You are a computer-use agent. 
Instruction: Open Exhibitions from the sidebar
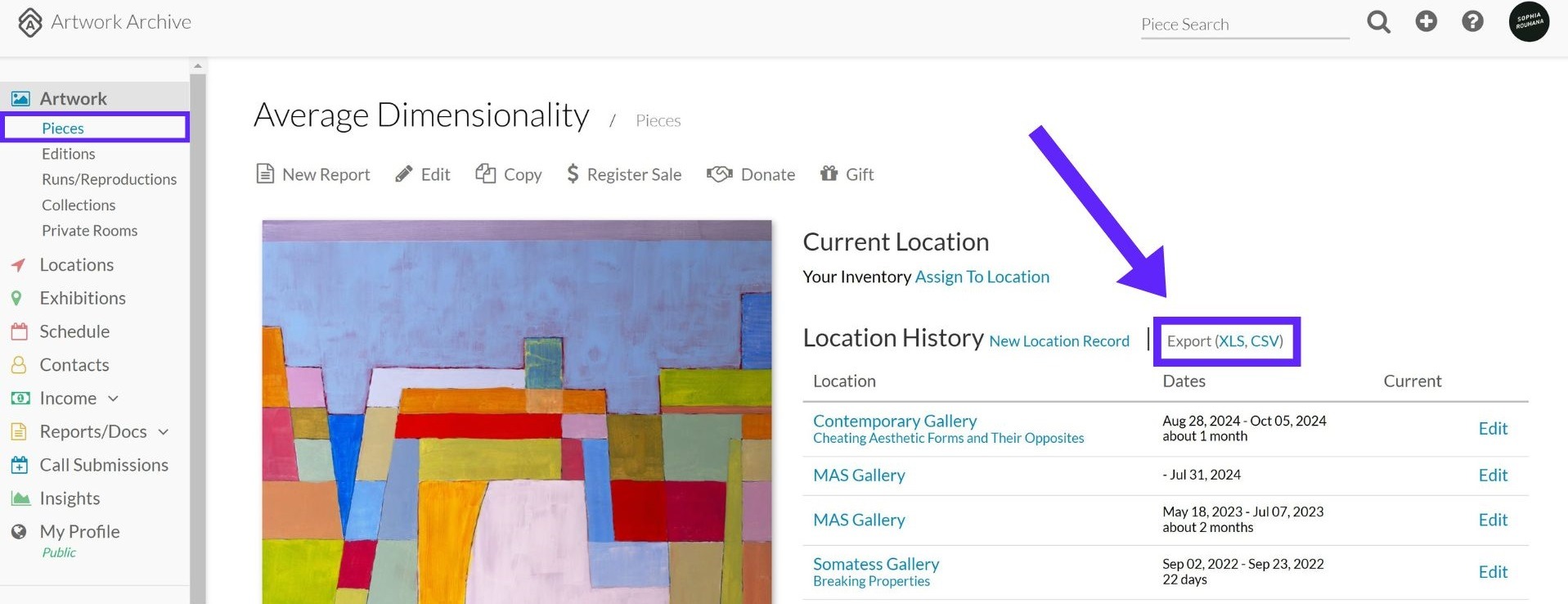pyautogui.click(x=83, y=298)
